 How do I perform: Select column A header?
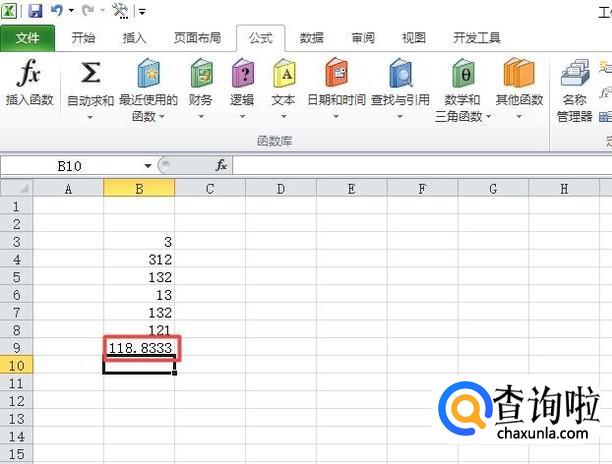coord(68,189)
